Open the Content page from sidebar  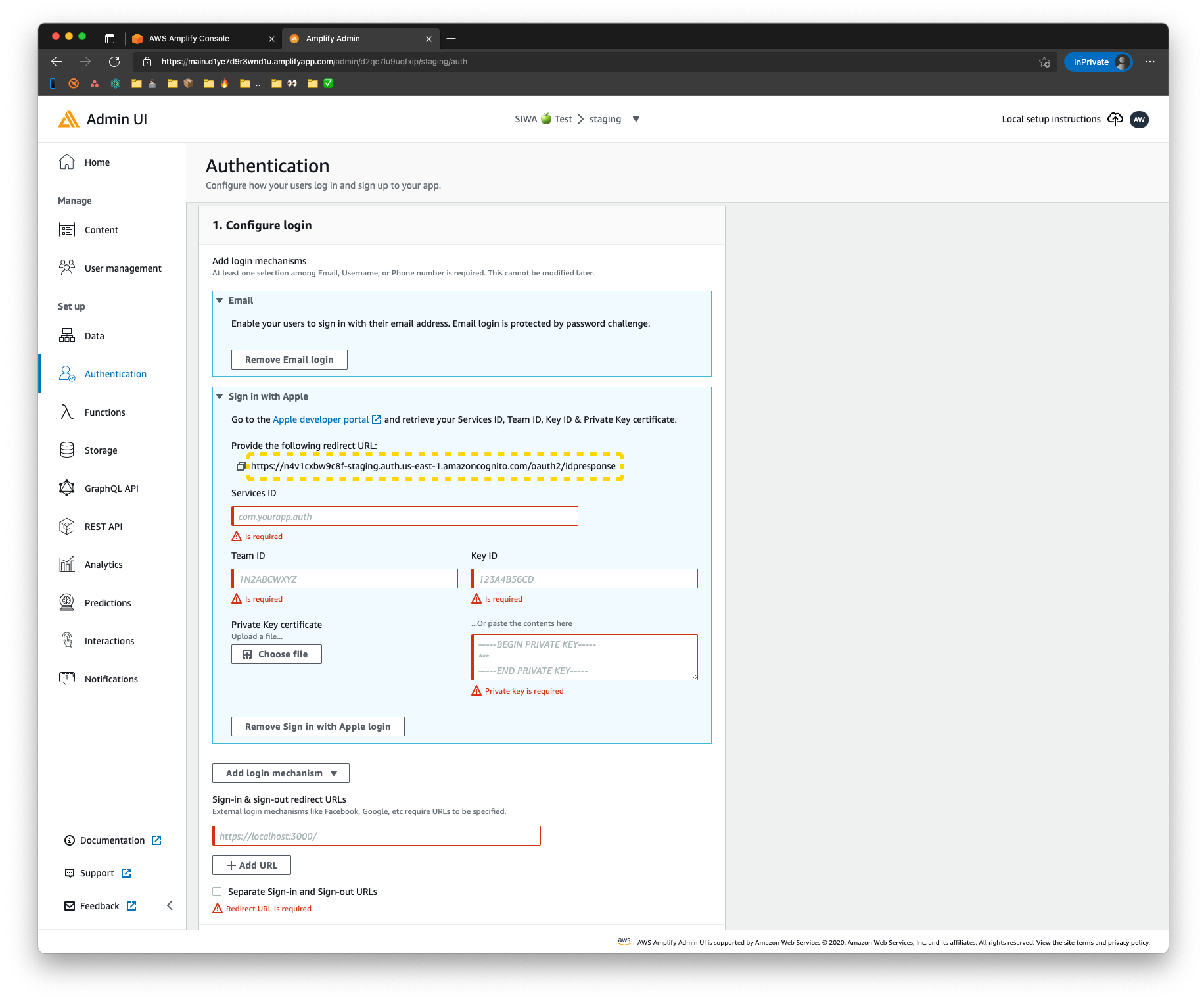tap(101, 229)
